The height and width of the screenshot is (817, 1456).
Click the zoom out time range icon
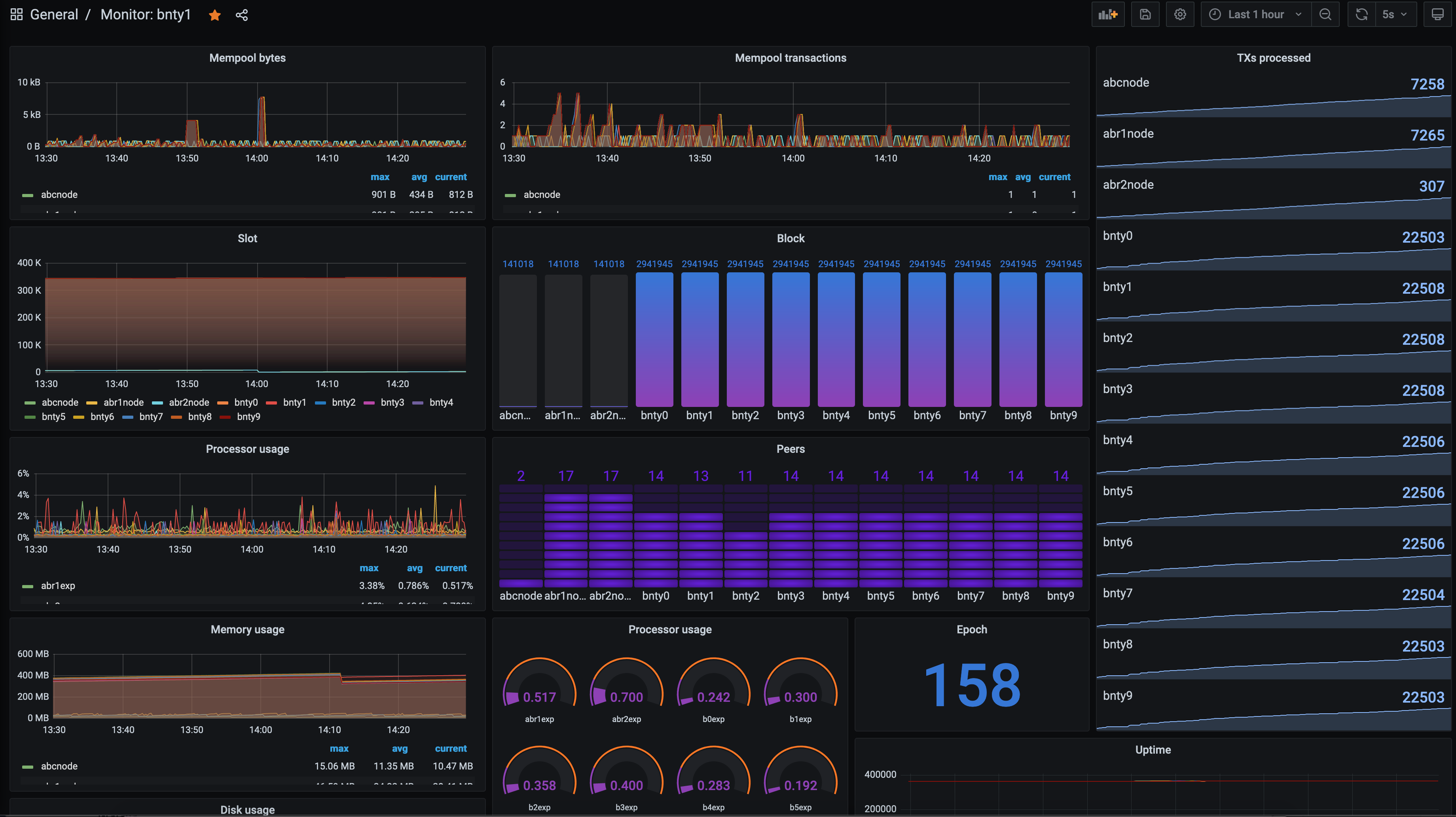click(x=1325, y=15)
